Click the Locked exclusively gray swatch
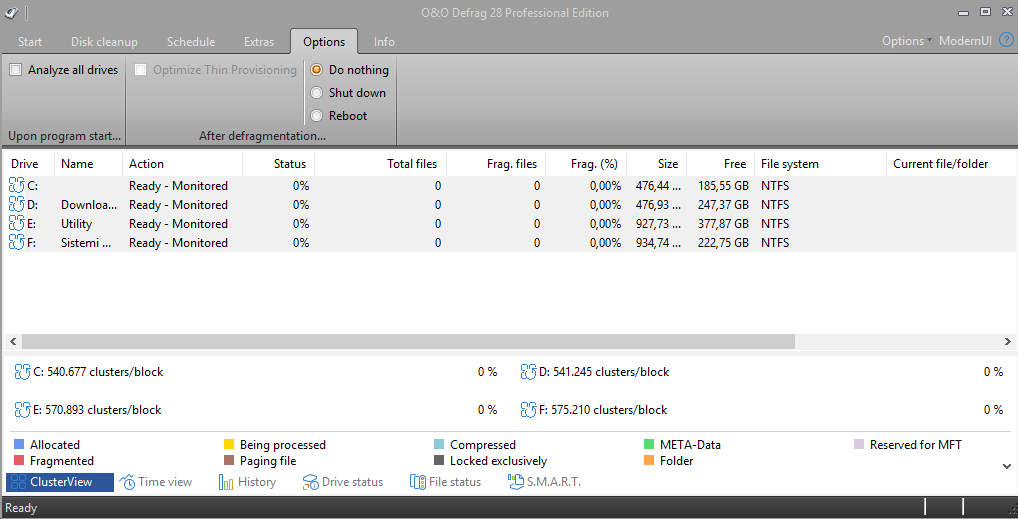Viewport: 1018px width, 519px height. 439,461
